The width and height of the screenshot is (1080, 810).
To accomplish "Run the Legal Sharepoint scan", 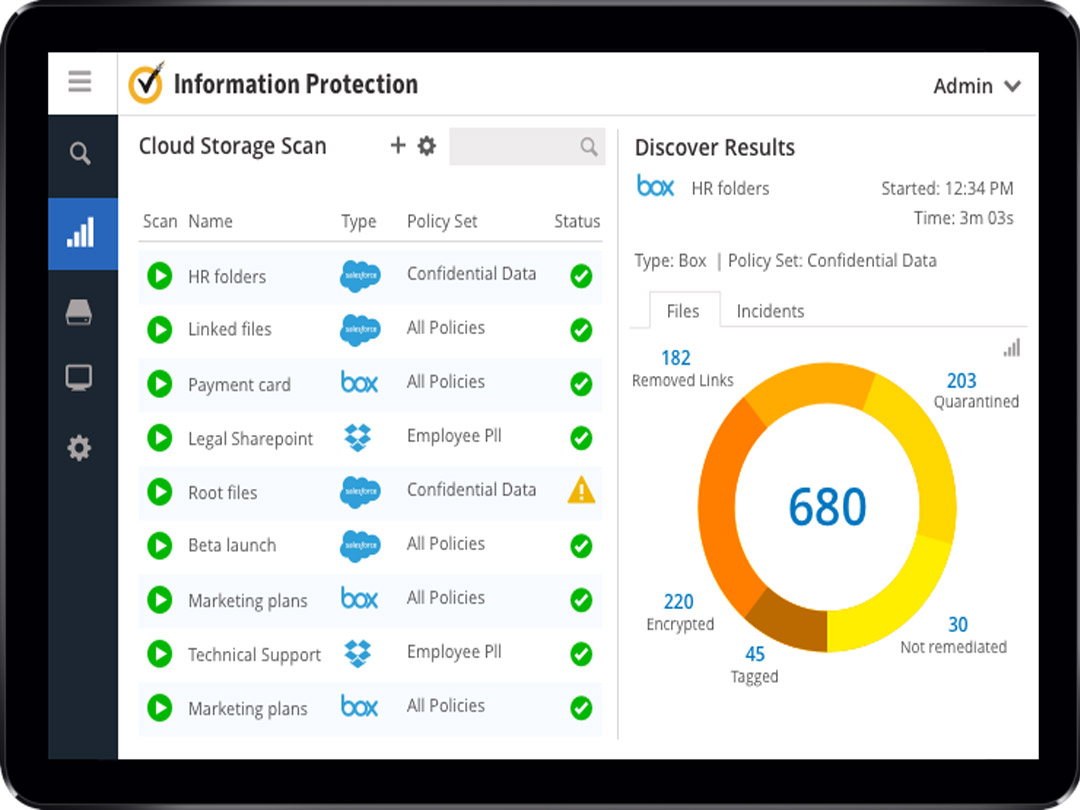I will [x=160, y=438].
